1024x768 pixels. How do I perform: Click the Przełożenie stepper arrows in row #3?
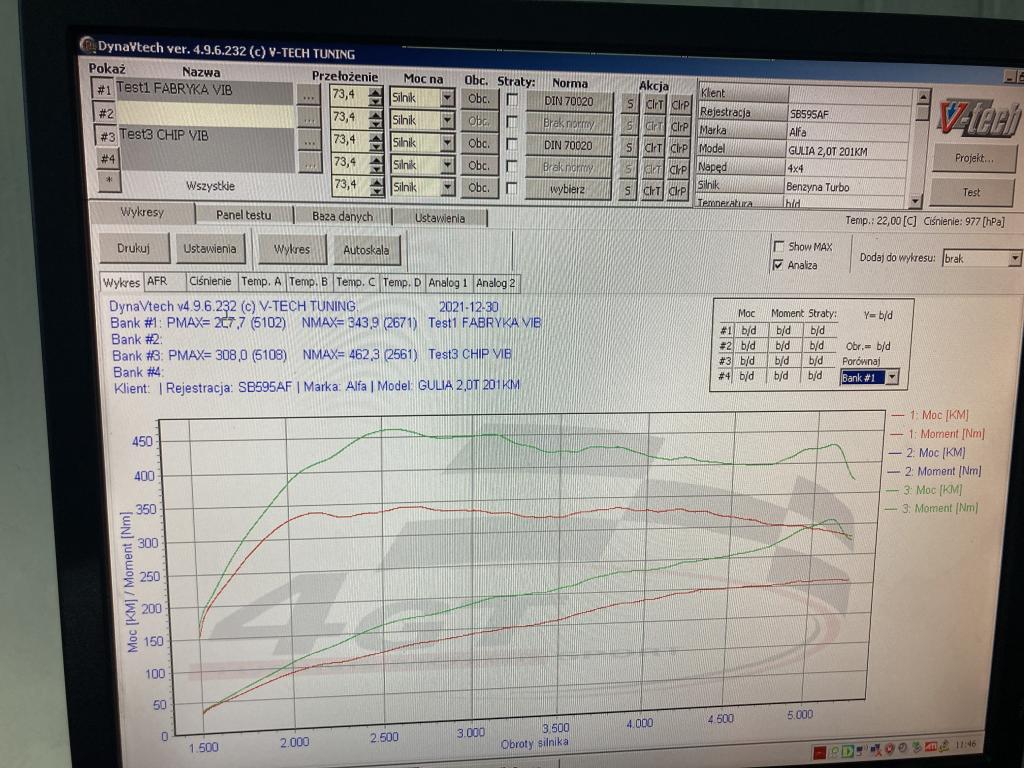click(x=376, y=141)
